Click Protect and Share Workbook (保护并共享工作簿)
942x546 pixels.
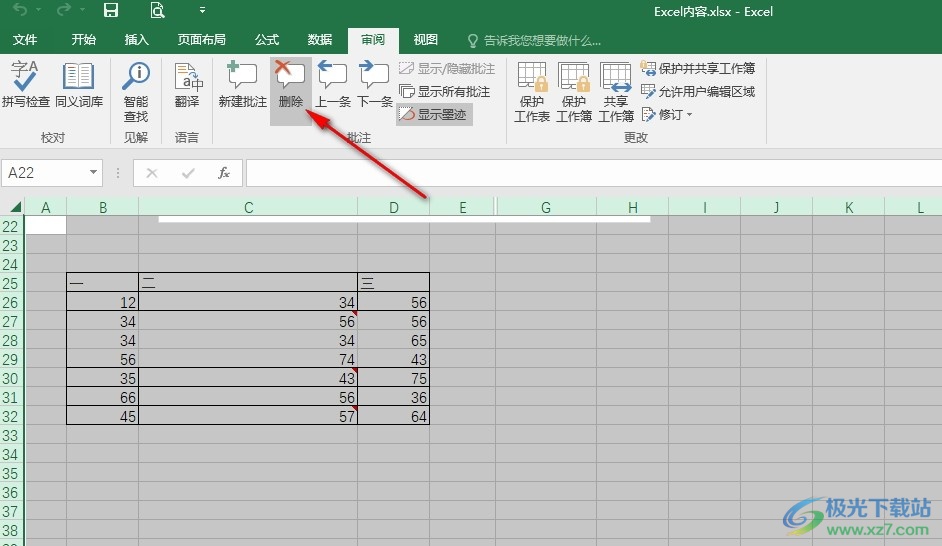[698, 68]
